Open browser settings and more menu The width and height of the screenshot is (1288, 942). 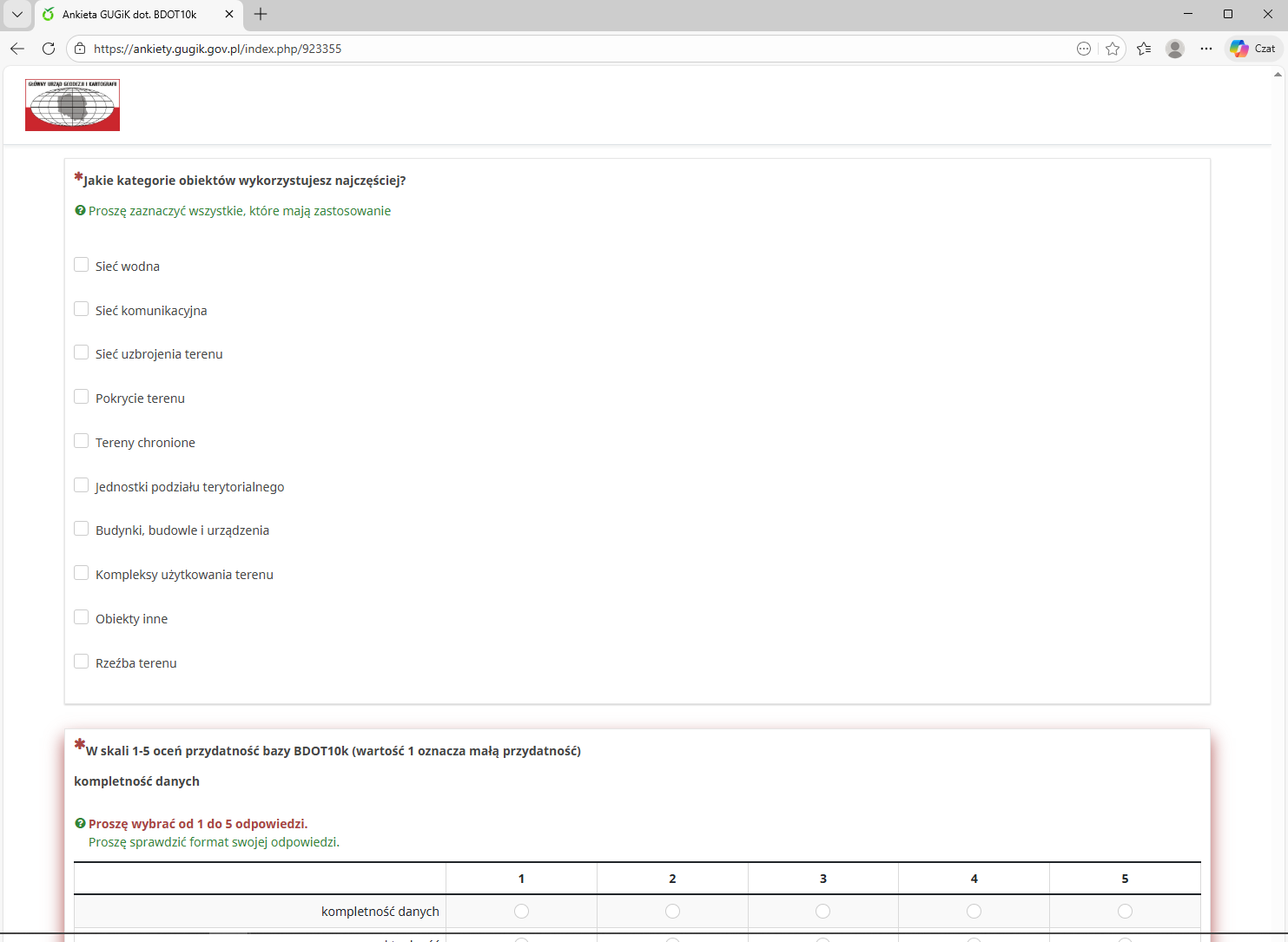point(1206,49)
